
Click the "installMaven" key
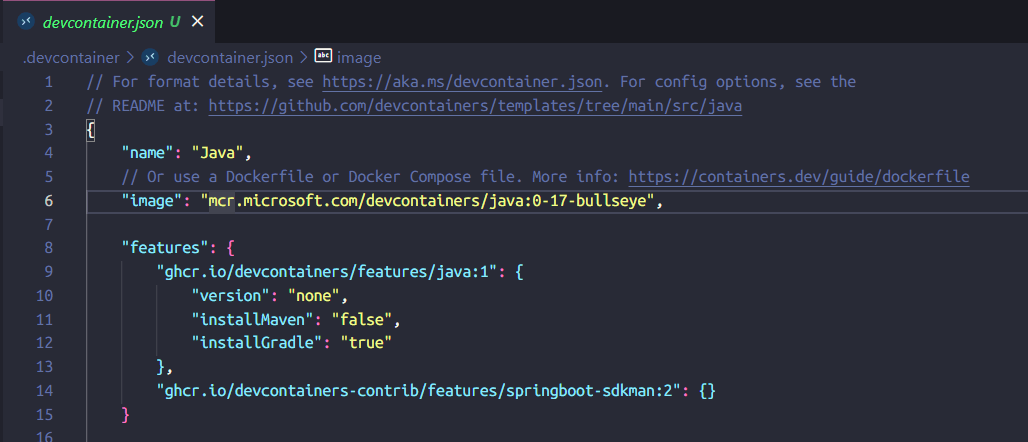pyautogui.click(x=252, y=319)
